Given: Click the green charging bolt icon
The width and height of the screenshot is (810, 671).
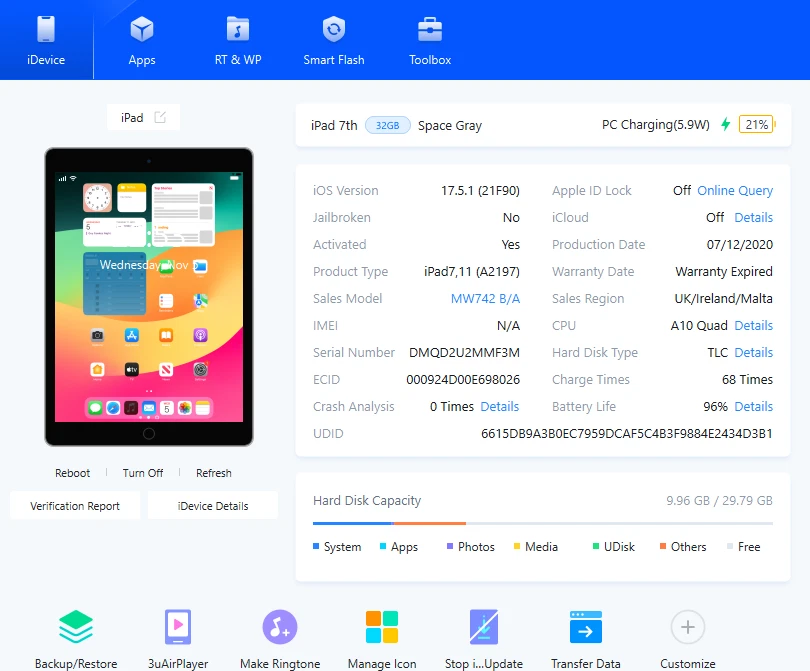Looking at the screenshot, I should click(x=726, y=124).
